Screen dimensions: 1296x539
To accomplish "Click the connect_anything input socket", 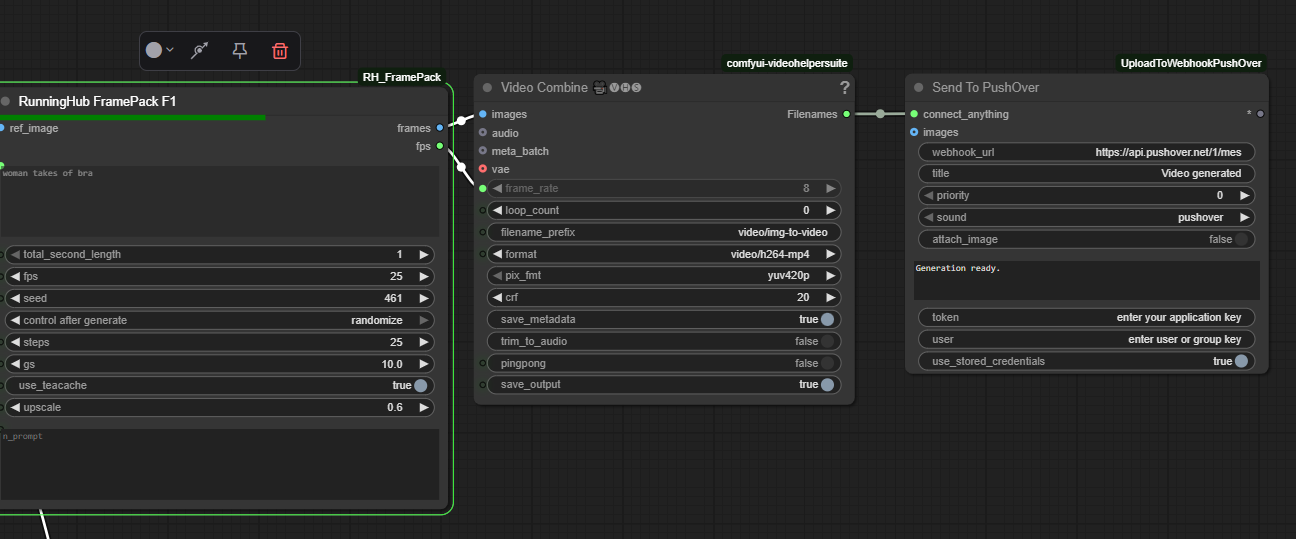I will click(x=914, y=114).
